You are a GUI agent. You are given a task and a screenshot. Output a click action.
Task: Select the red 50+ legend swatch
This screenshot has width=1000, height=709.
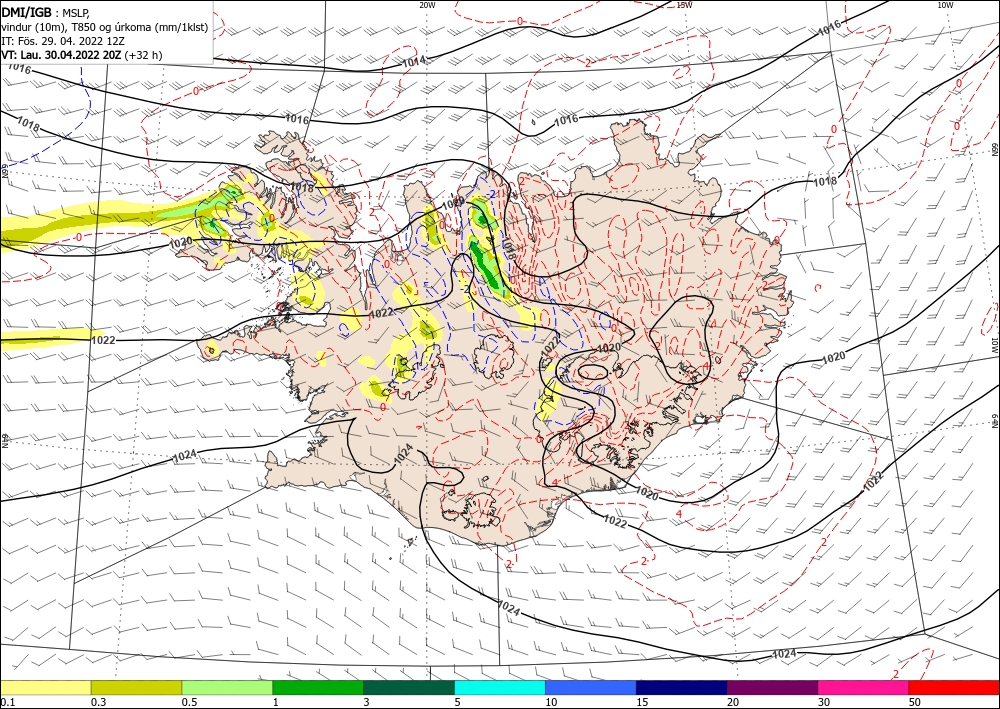click(x=954, y=687)
